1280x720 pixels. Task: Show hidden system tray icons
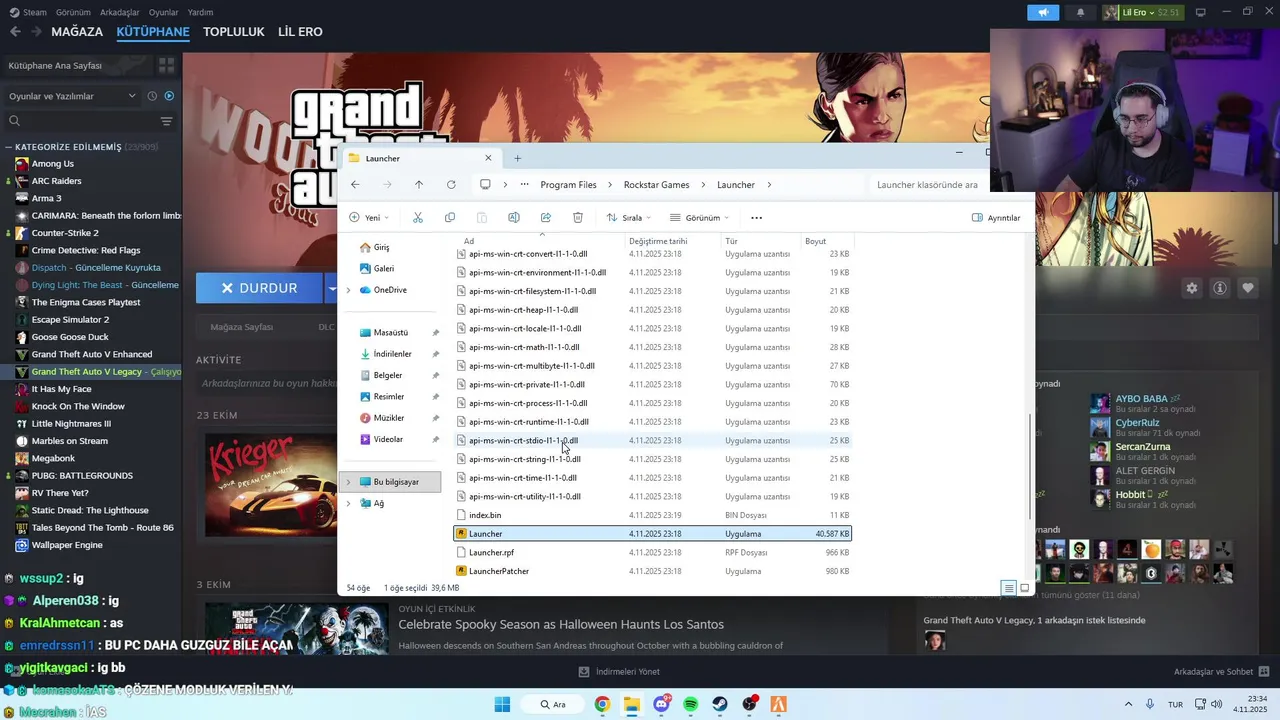click(x=1129, y=704)
